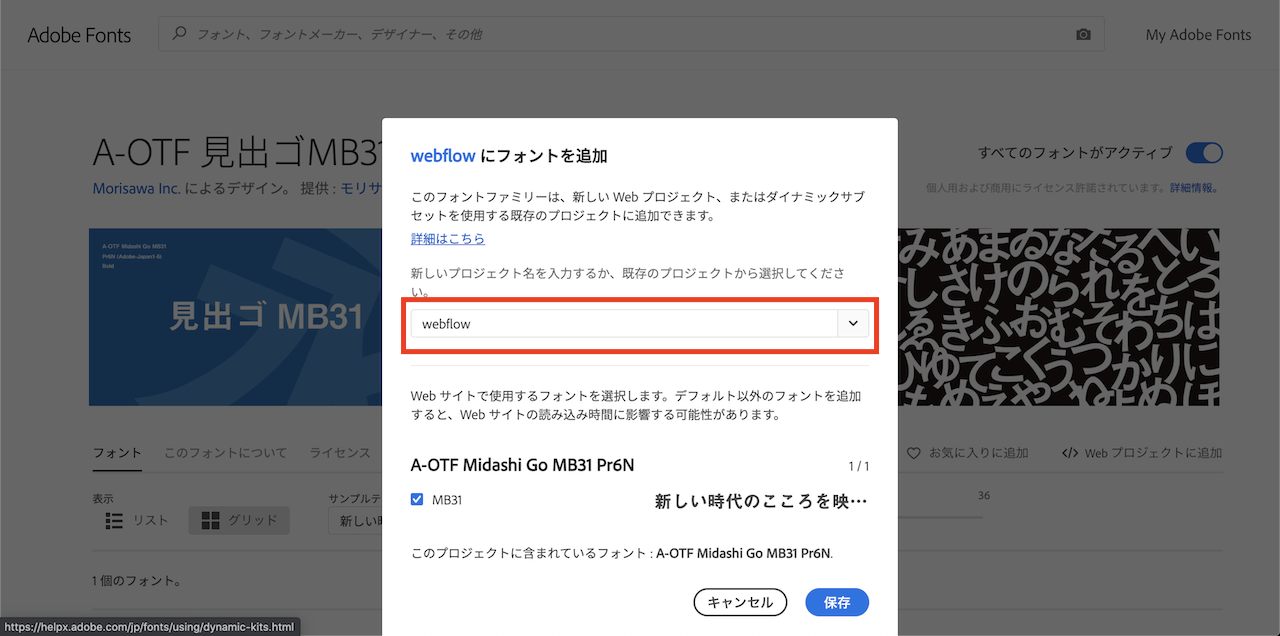Switch to the このフォントについて tab

225,453
